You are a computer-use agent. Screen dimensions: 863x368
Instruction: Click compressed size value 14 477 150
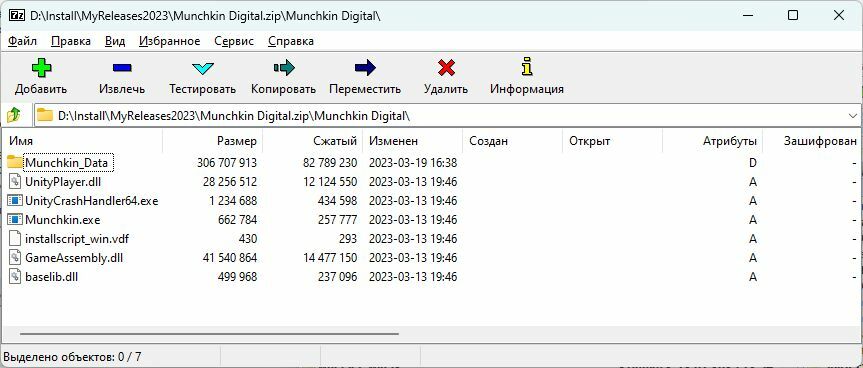[x=330, y=257]
